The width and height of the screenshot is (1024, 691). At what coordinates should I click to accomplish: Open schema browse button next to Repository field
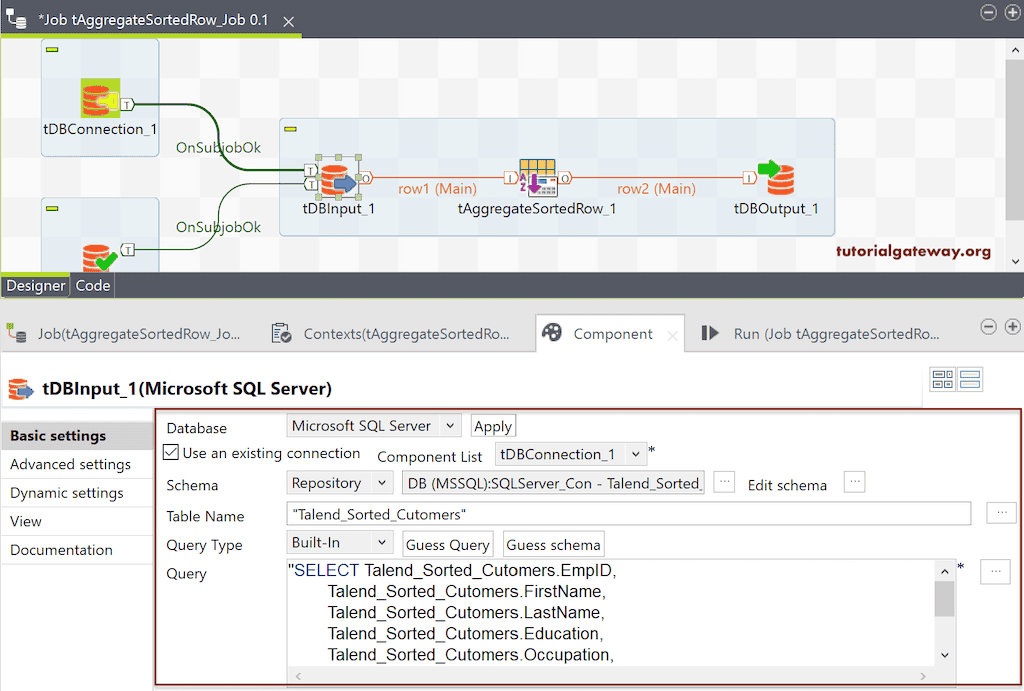coord(724,483)
